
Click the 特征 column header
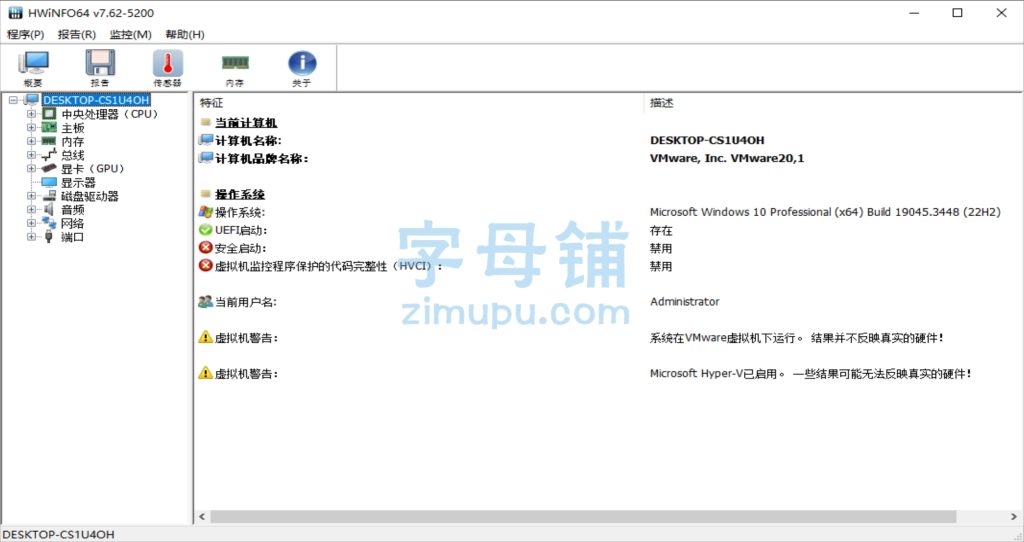(212, 103)
